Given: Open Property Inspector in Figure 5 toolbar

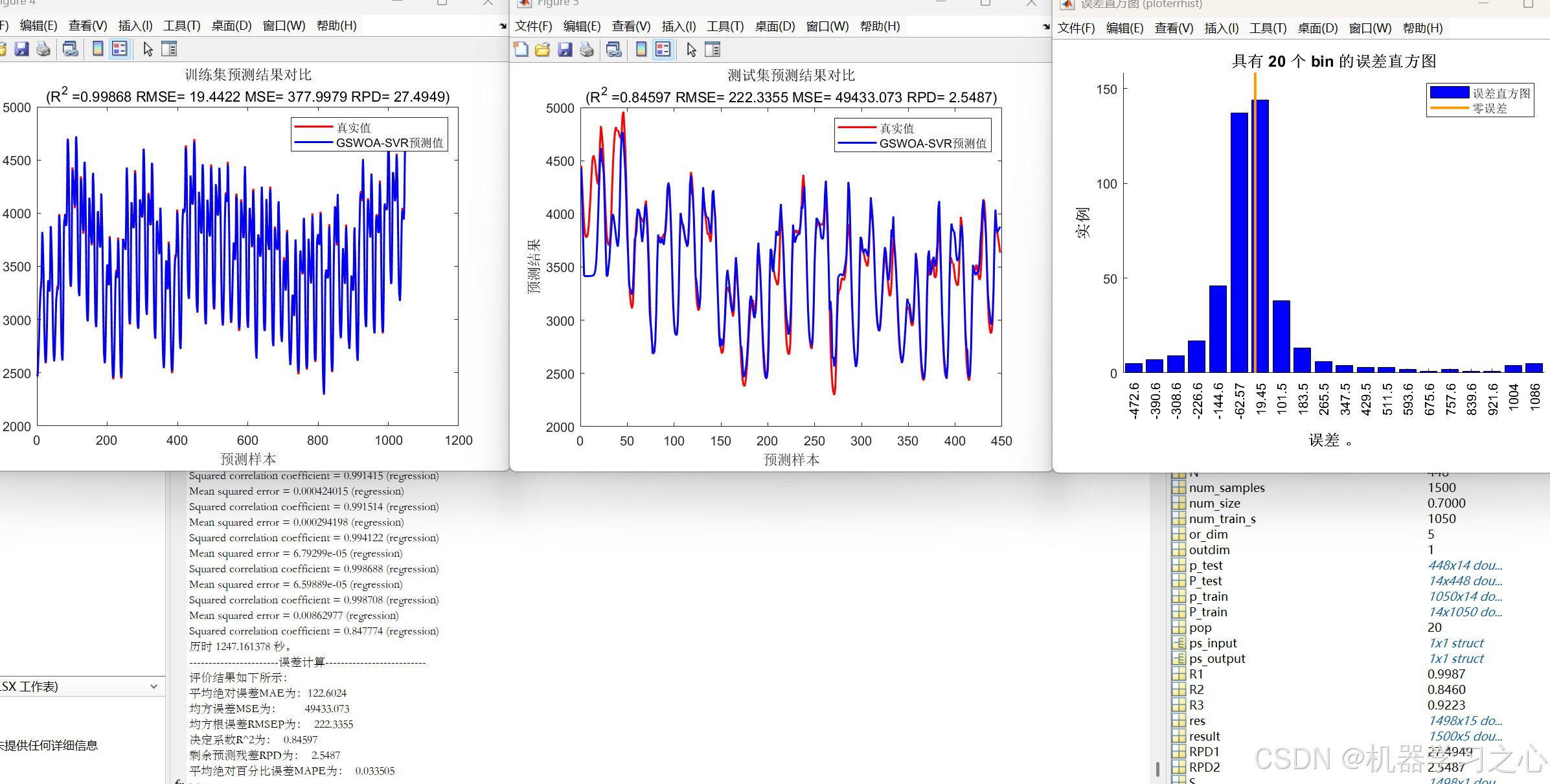Looking at the screenshot, I should [712, 50].
